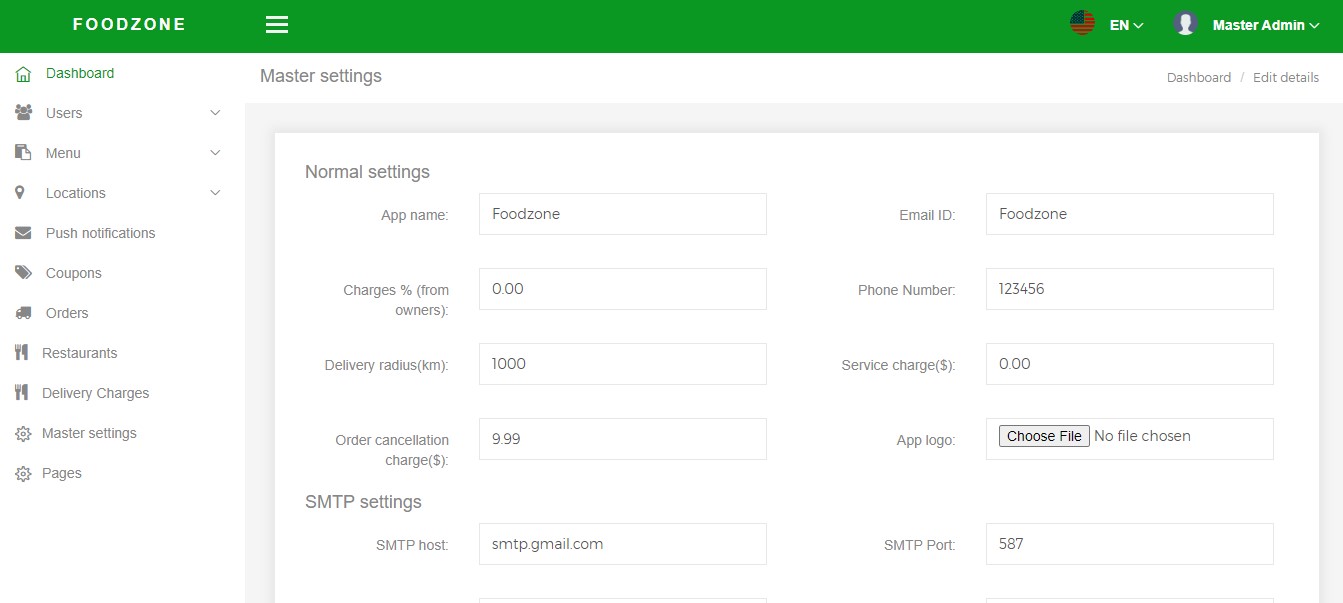The width and height of the screenshot is (1343, 603).
Task: Click the SMTP settings heading
Action: coord(363,502)
